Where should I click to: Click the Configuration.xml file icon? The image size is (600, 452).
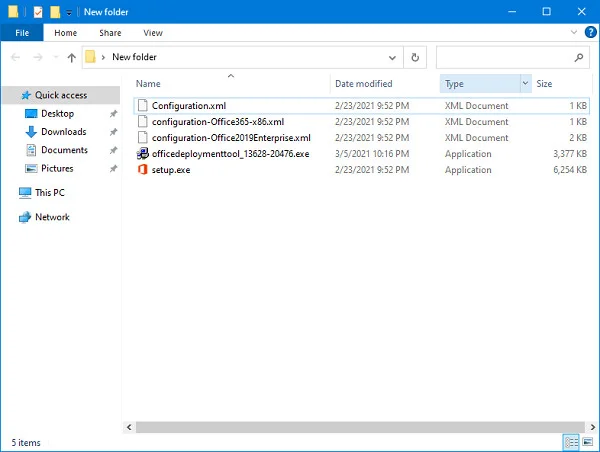click(143, 106)
